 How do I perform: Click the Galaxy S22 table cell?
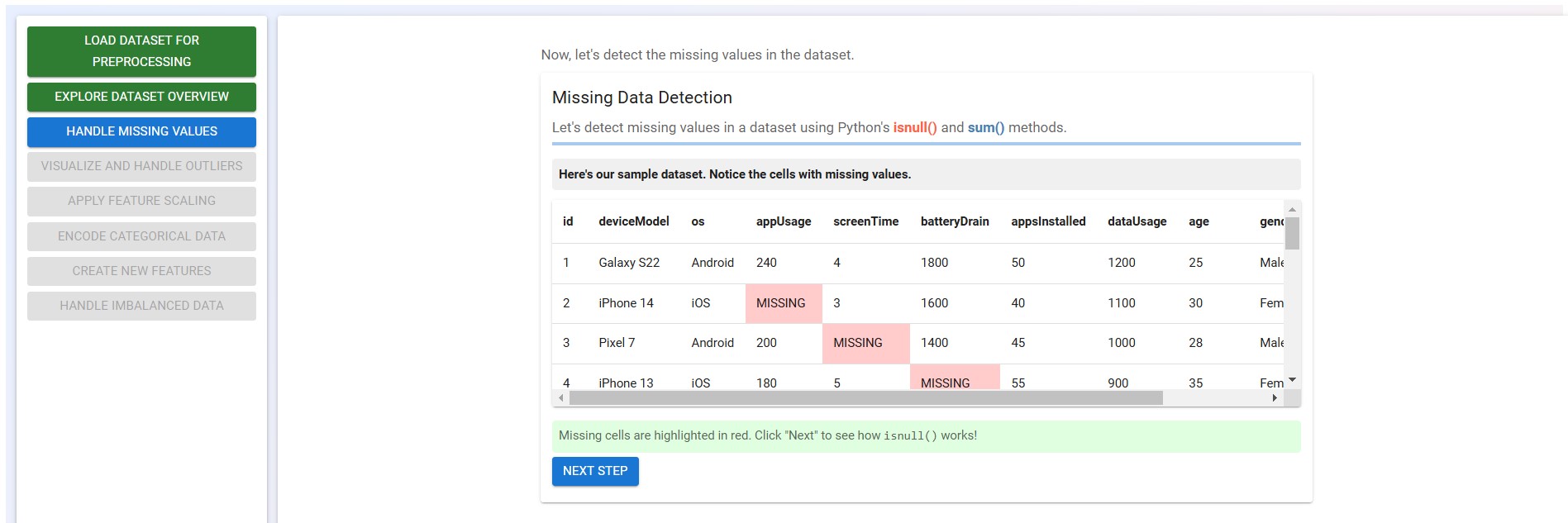point(631,263)
